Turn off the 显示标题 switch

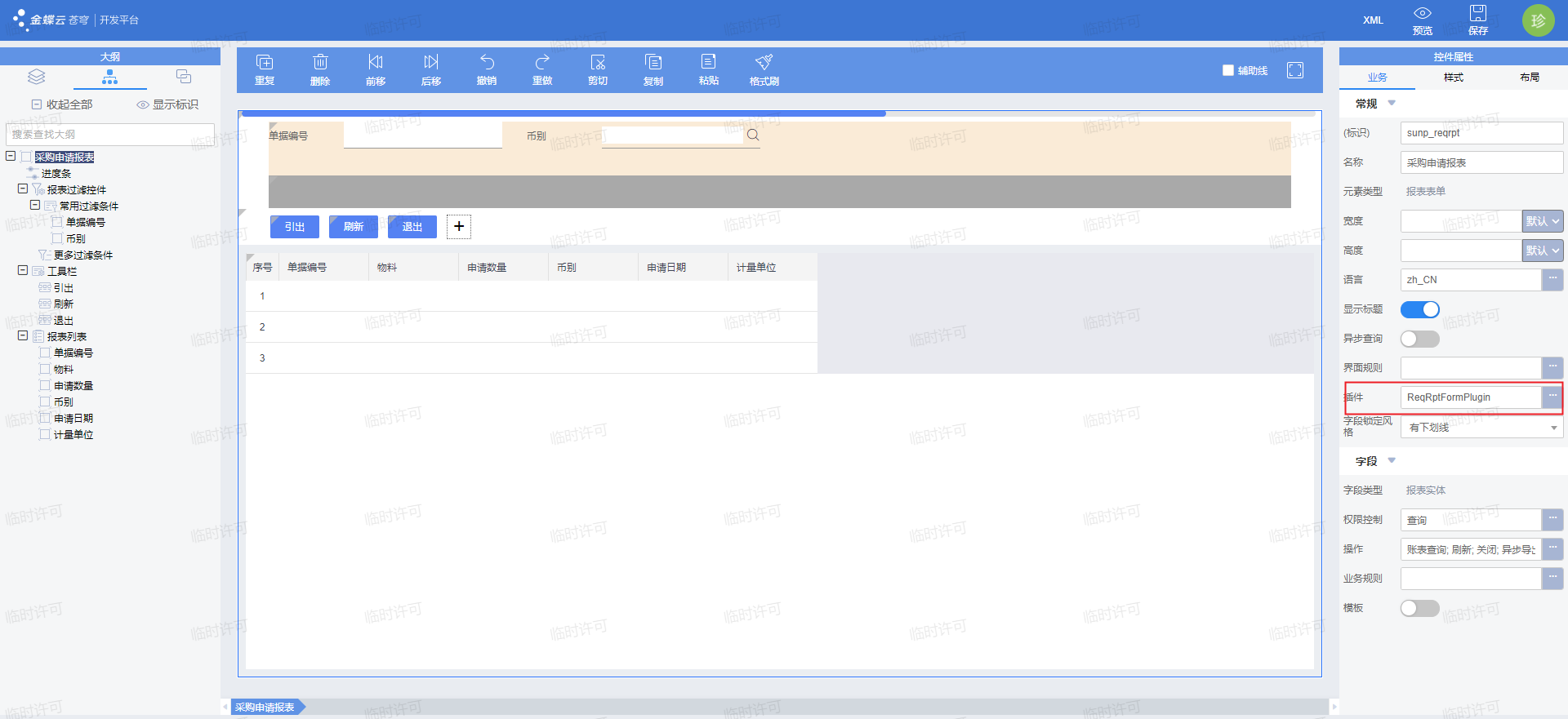(x=1420, y=309)
